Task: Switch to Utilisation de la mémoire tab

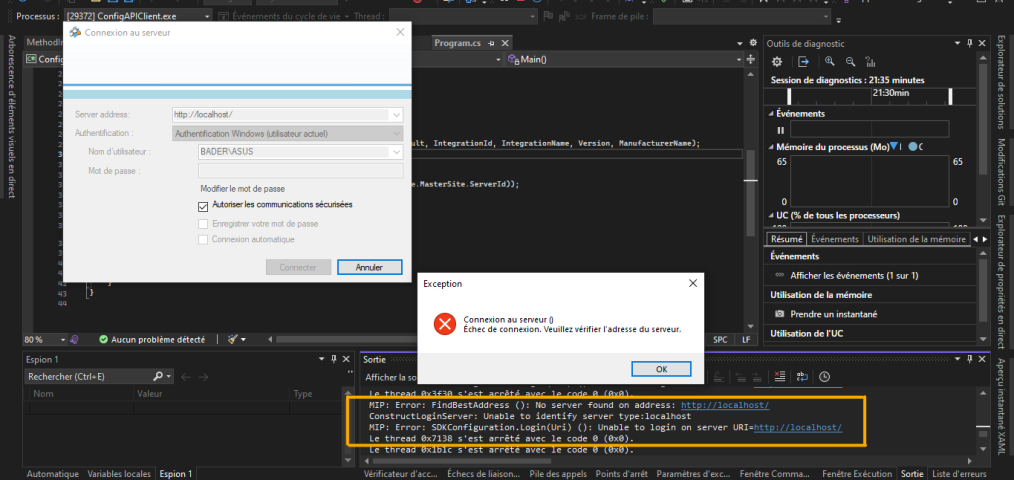Action: [x=914, y=239]
